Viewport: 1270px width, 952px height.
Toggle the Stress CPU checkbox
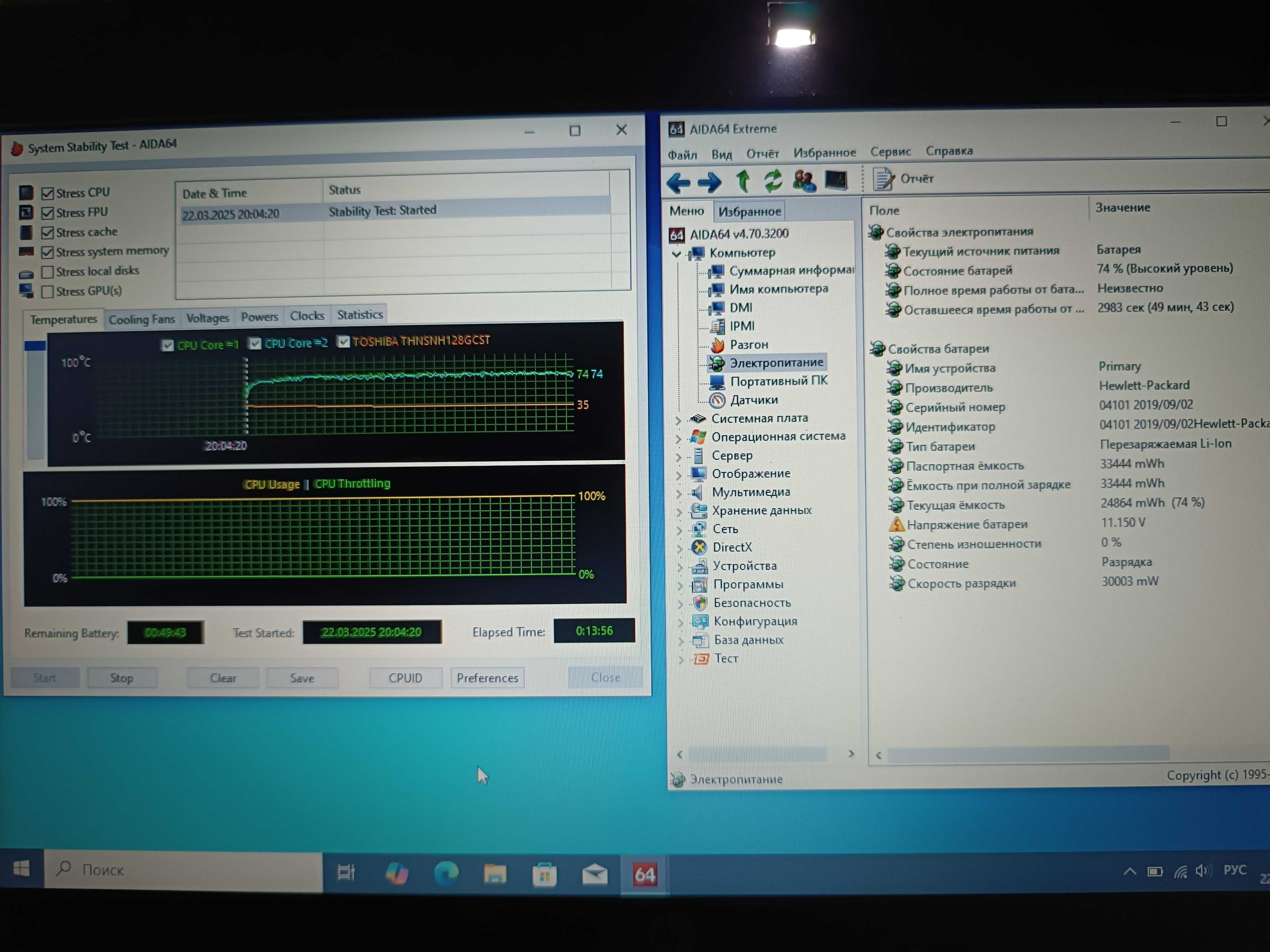point(48,193)
